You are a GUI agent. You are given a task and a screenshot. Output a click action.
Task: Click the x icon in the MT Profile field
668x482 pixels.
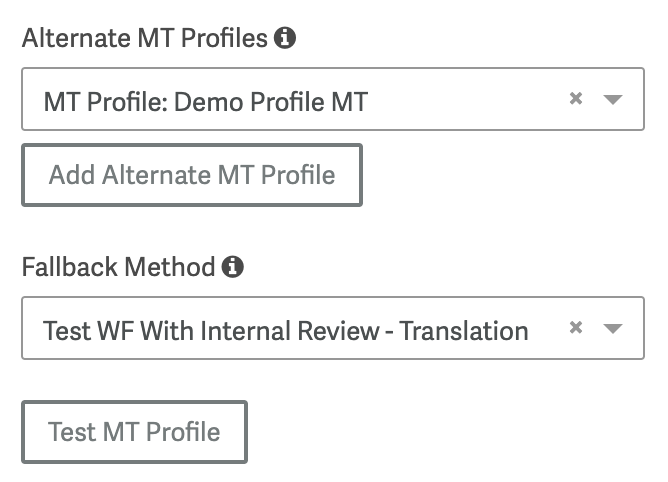576,98
